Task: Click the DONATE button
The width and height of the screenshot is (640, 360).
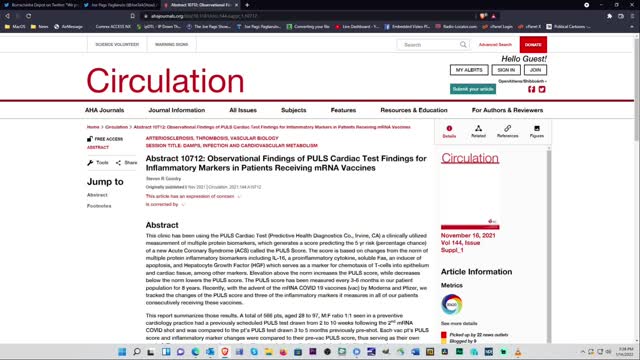Action: click(533, 44)
